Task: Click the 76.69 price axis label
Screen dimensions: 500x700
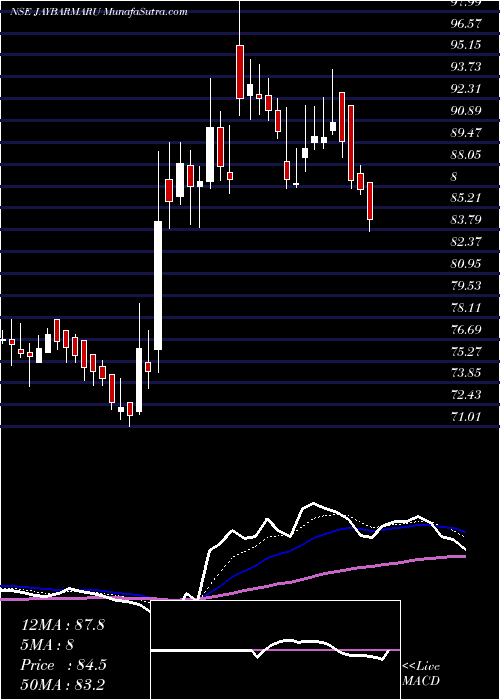Action: (x=466, y=330)
